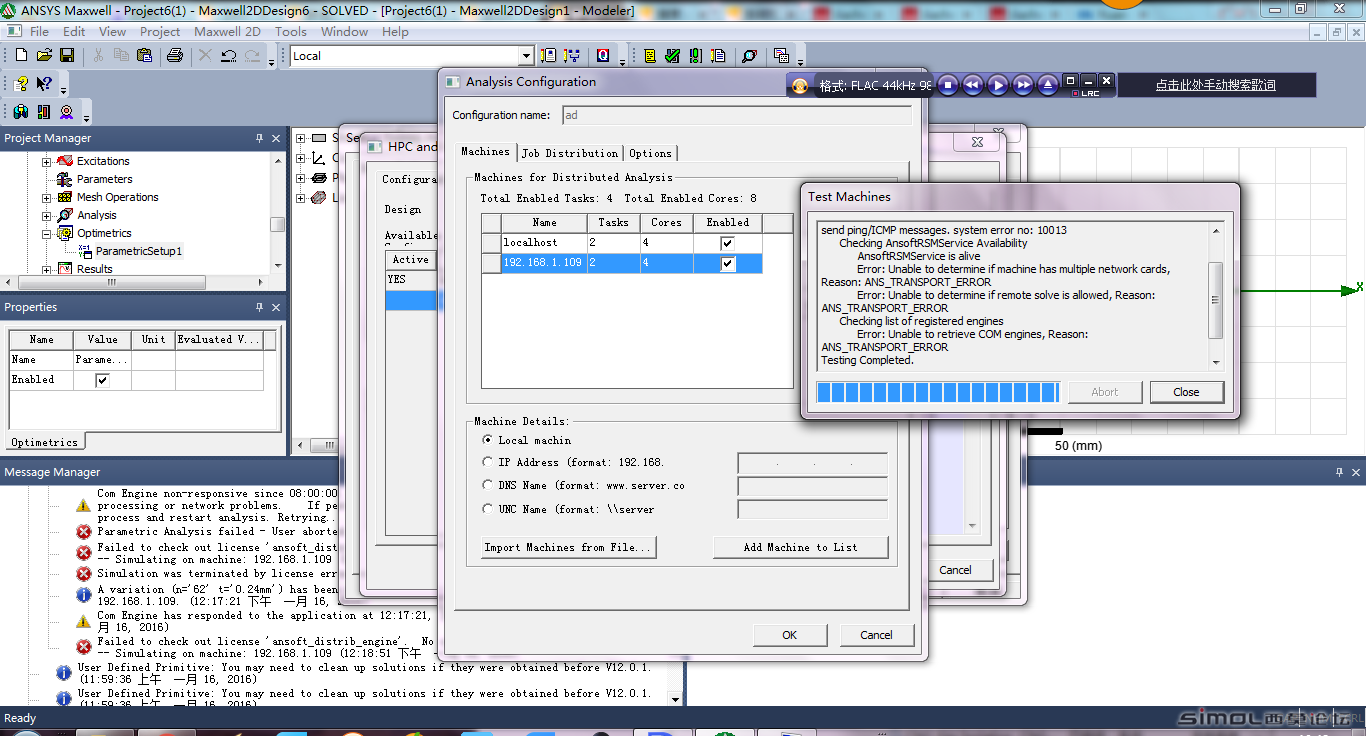Select the UNC Name radio button
This screenshot has width=1366, height=736.
488,508
